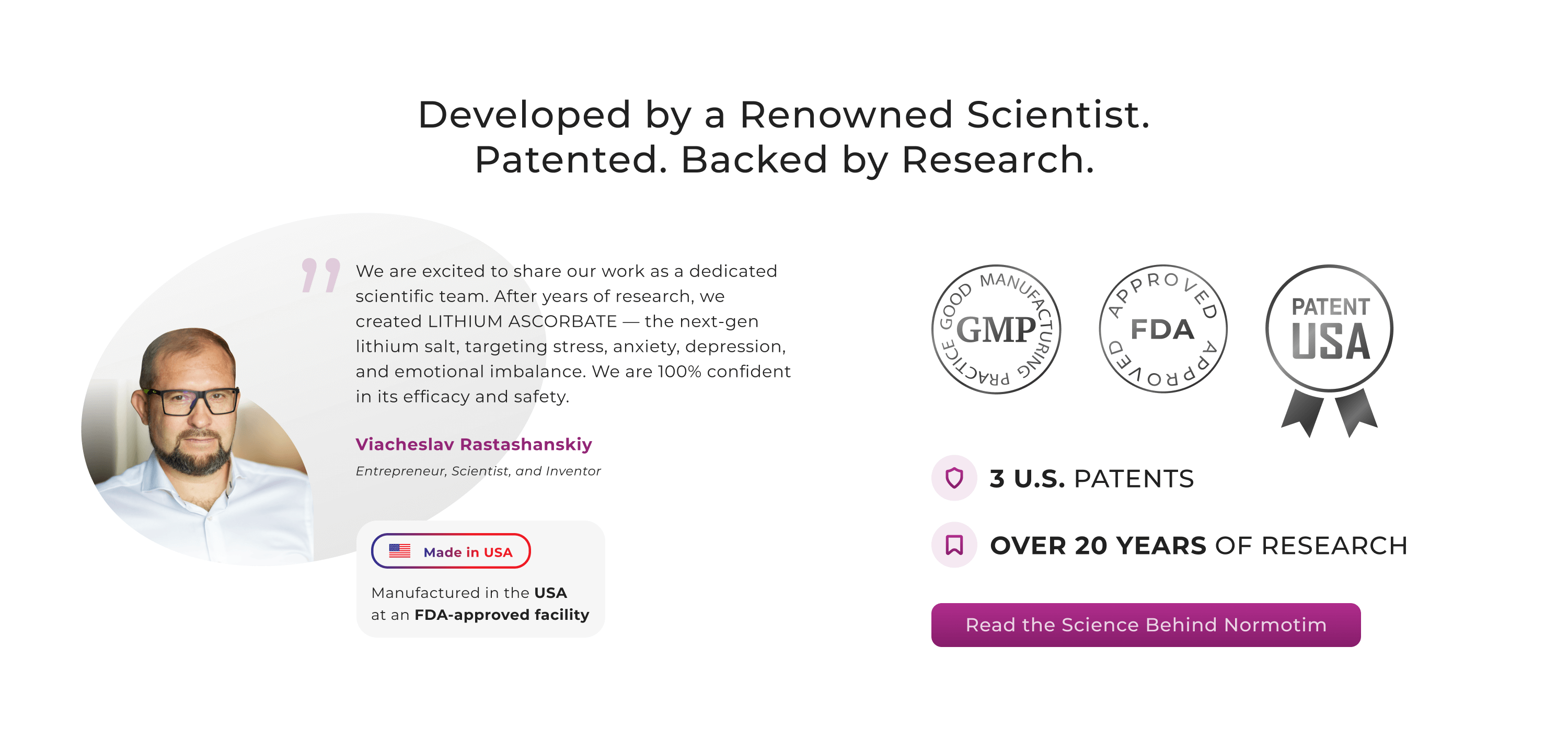Select the OVER 20 YEARS OF RESEARCH text

pyautogui.click(x=1198, y=546)
